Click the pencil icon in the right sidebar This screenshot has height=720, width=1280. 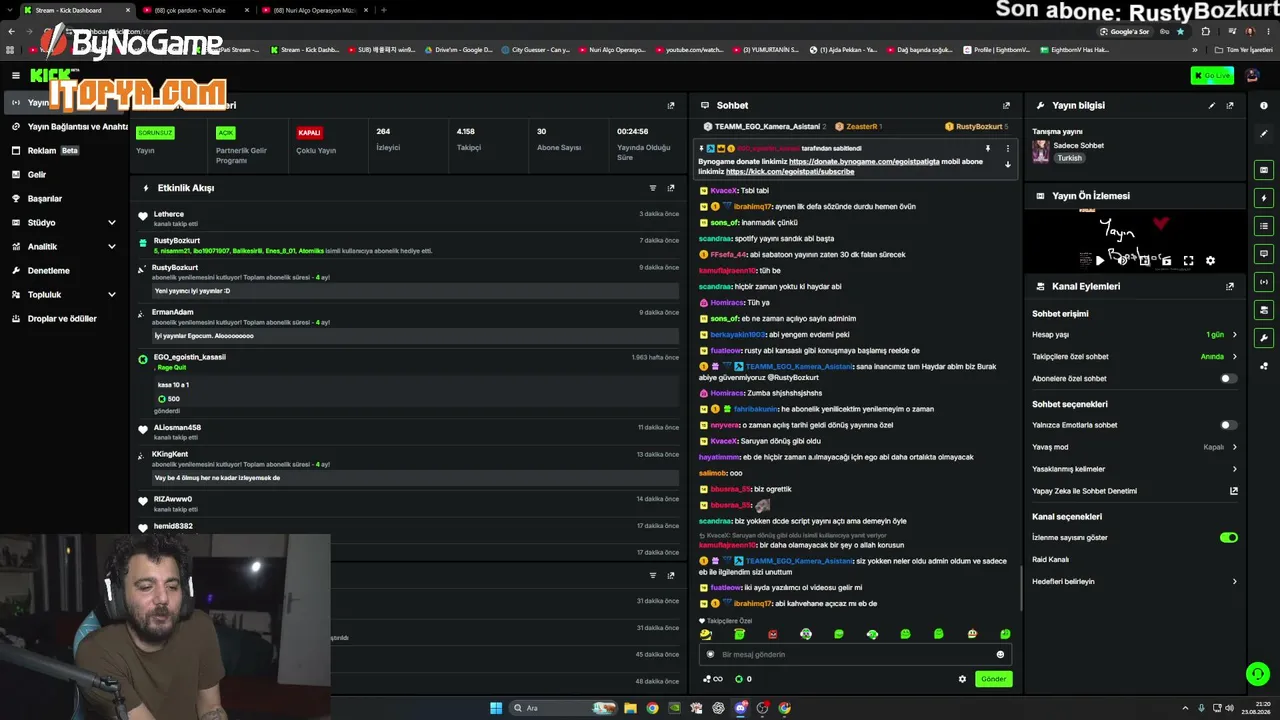[x=1264, y=134]
